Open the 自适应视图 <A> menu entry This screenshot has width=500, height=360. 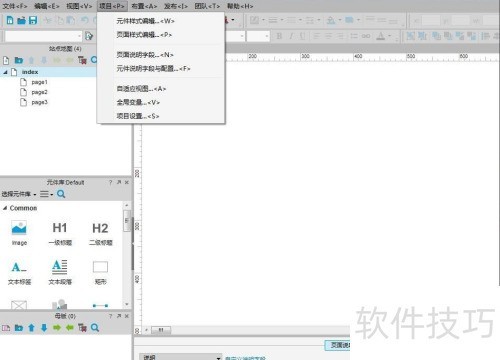tap(141, 89)
